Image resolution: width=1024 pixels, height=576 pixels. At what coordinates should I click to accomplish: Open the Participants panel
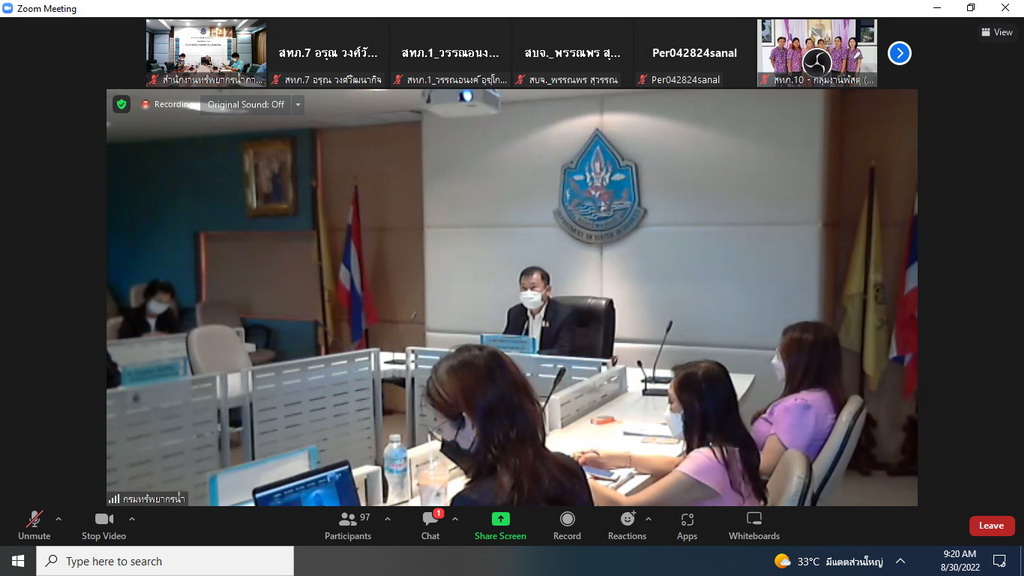click(x=348, y=526)
